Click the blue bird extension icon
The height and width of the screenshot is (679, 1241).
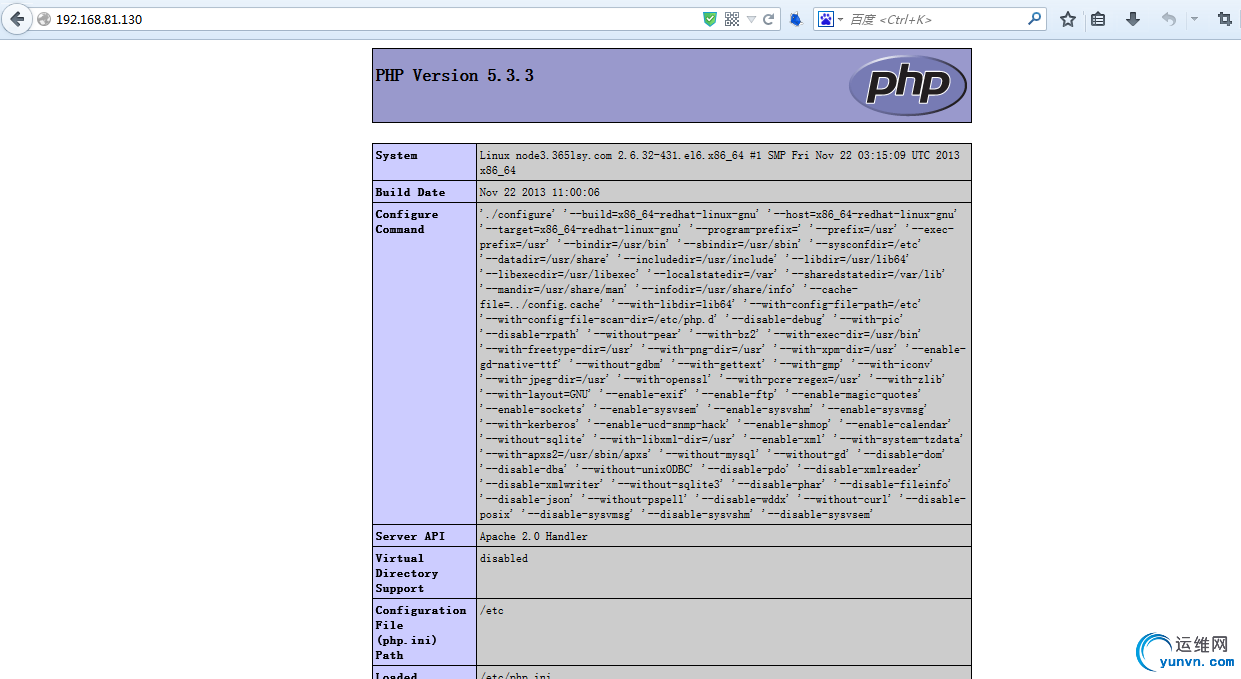796,19
